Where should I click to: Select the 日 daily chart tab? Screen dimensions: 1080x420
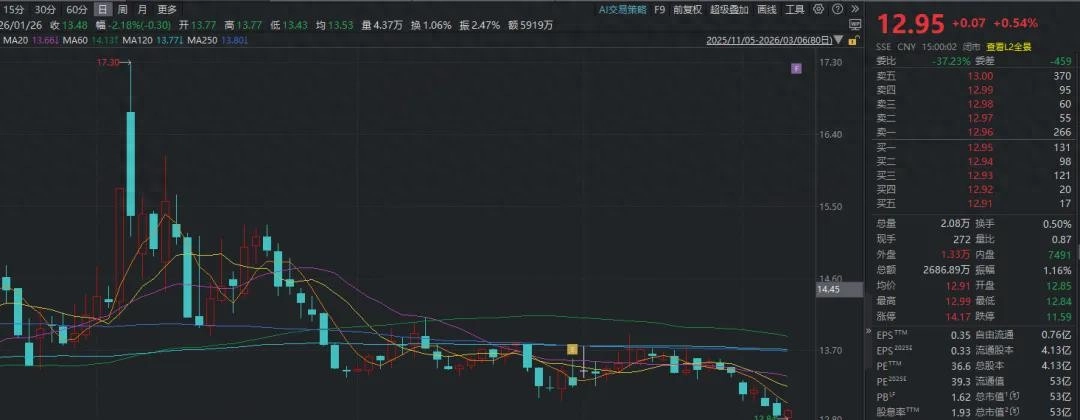point(103,10)
